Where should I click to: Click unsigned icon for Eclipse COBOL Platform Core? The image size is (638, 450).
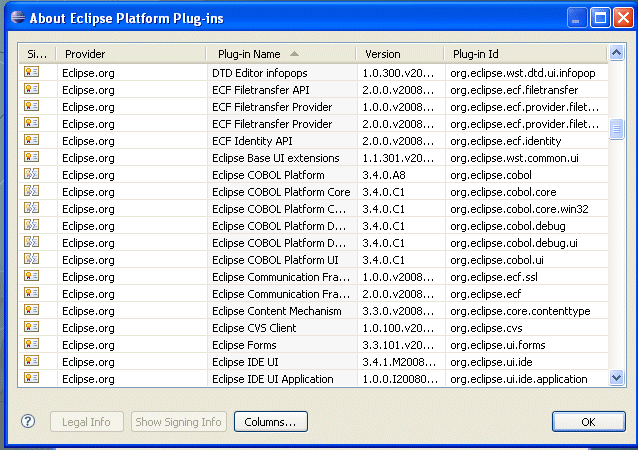31,191
